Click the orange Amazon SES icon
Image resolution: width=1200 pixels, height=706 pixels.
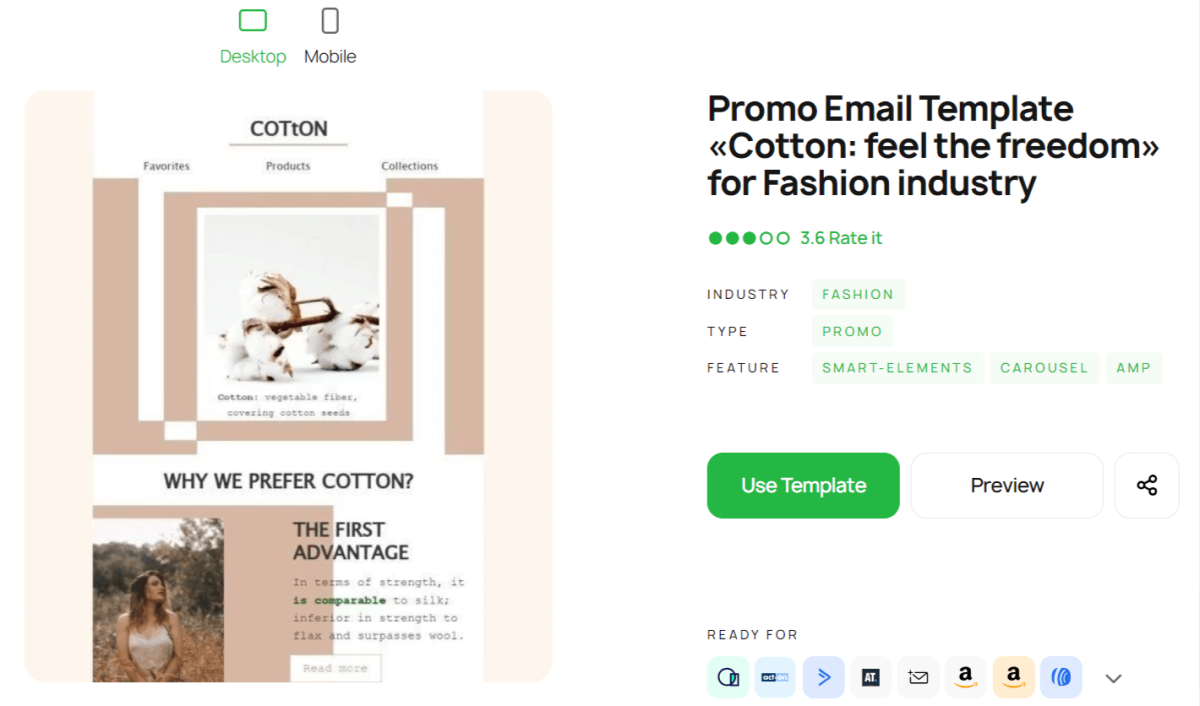(1013, 677)
